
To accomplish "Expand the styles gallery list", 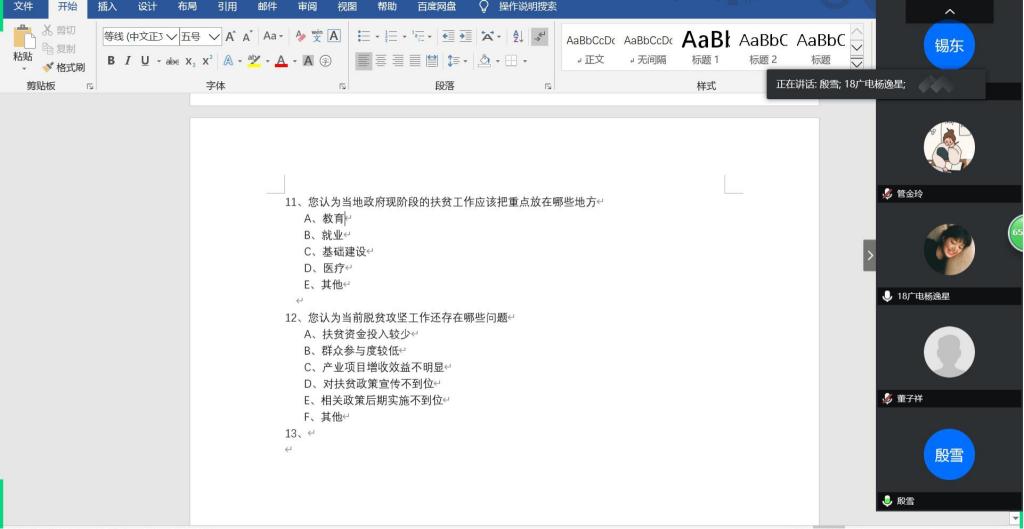I will tap(856, 63).
